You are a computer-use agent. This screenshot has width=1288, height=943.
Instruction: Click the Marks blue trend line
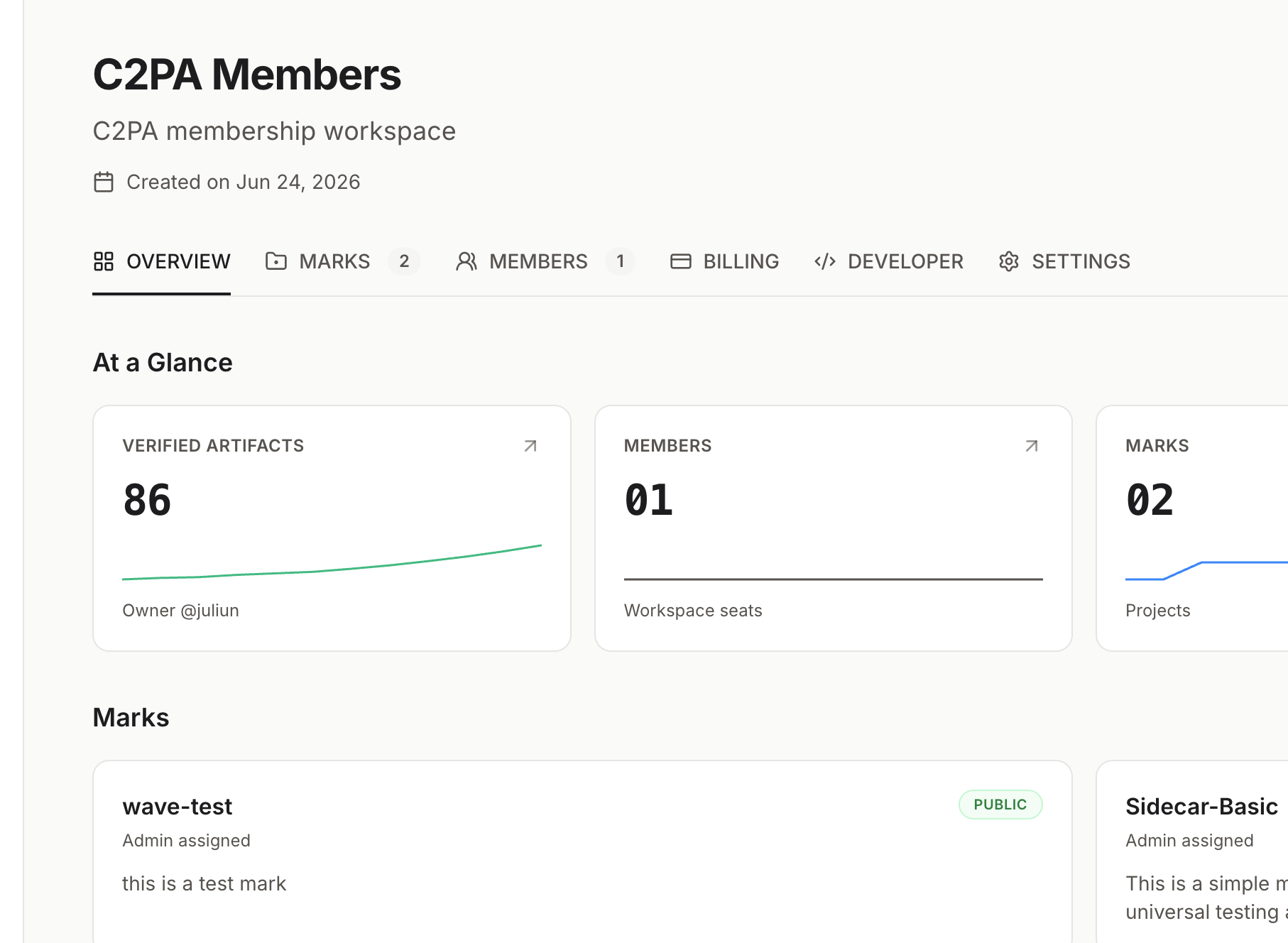click(x=1206, y=571)
